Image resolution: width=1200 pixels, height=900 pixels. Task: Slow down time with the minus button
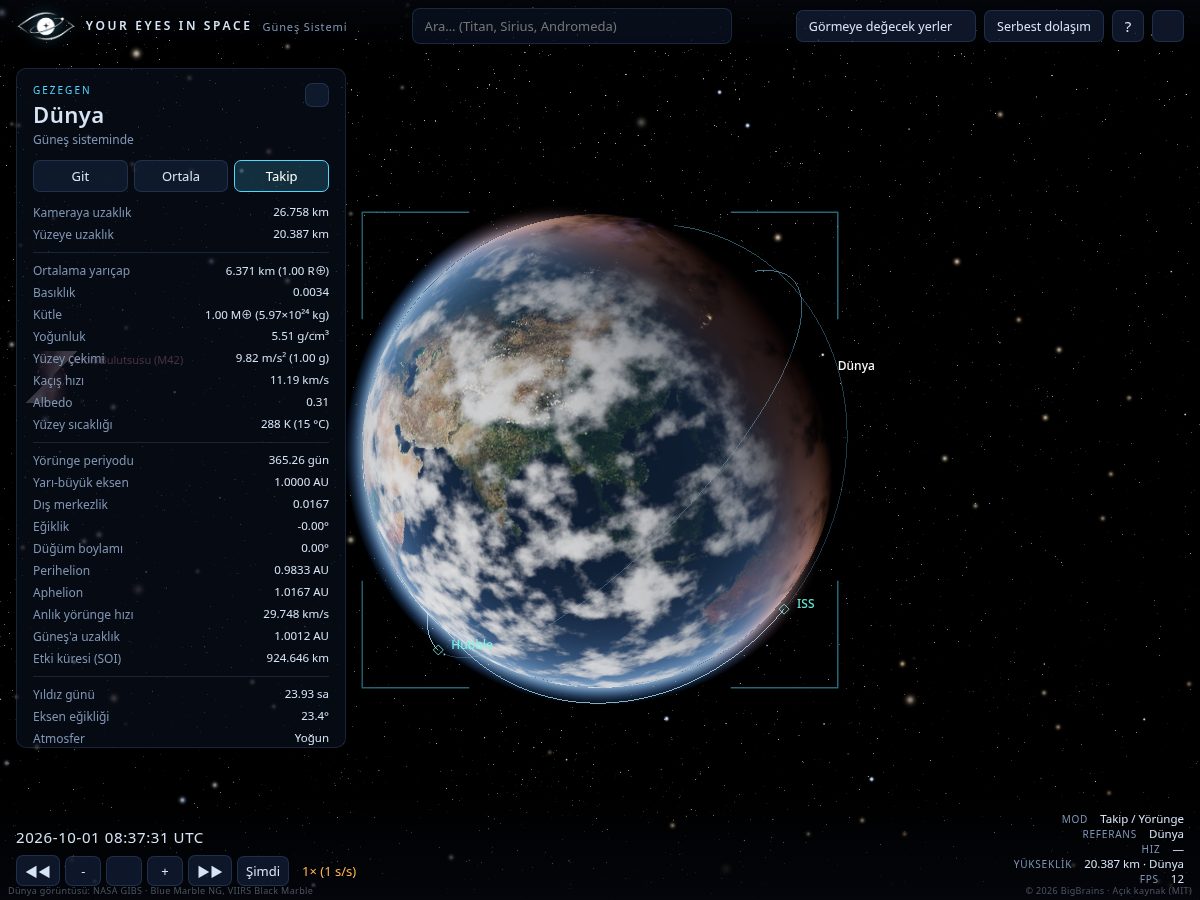83,871
